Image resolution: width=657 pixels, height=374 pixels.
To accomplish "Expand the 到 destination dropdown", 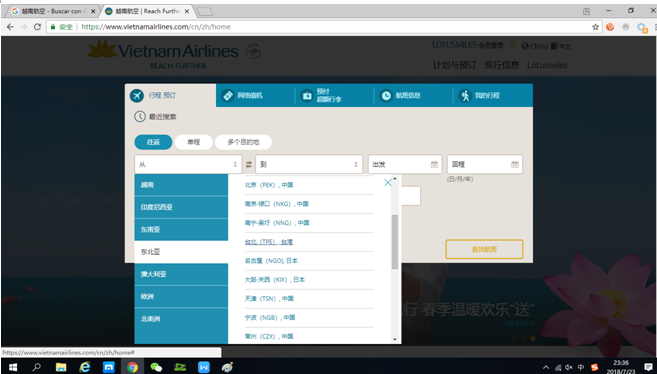I will [309, 165].
